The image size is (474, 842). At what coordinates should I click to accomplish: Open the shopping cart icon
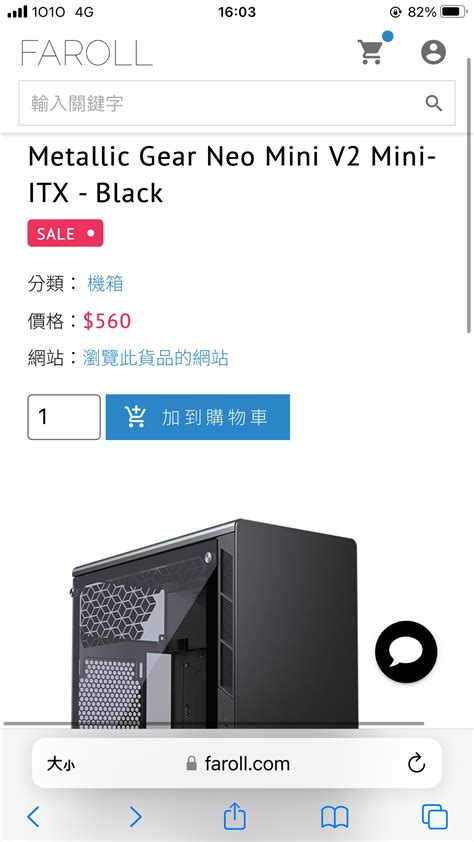[x=371, y=52]
